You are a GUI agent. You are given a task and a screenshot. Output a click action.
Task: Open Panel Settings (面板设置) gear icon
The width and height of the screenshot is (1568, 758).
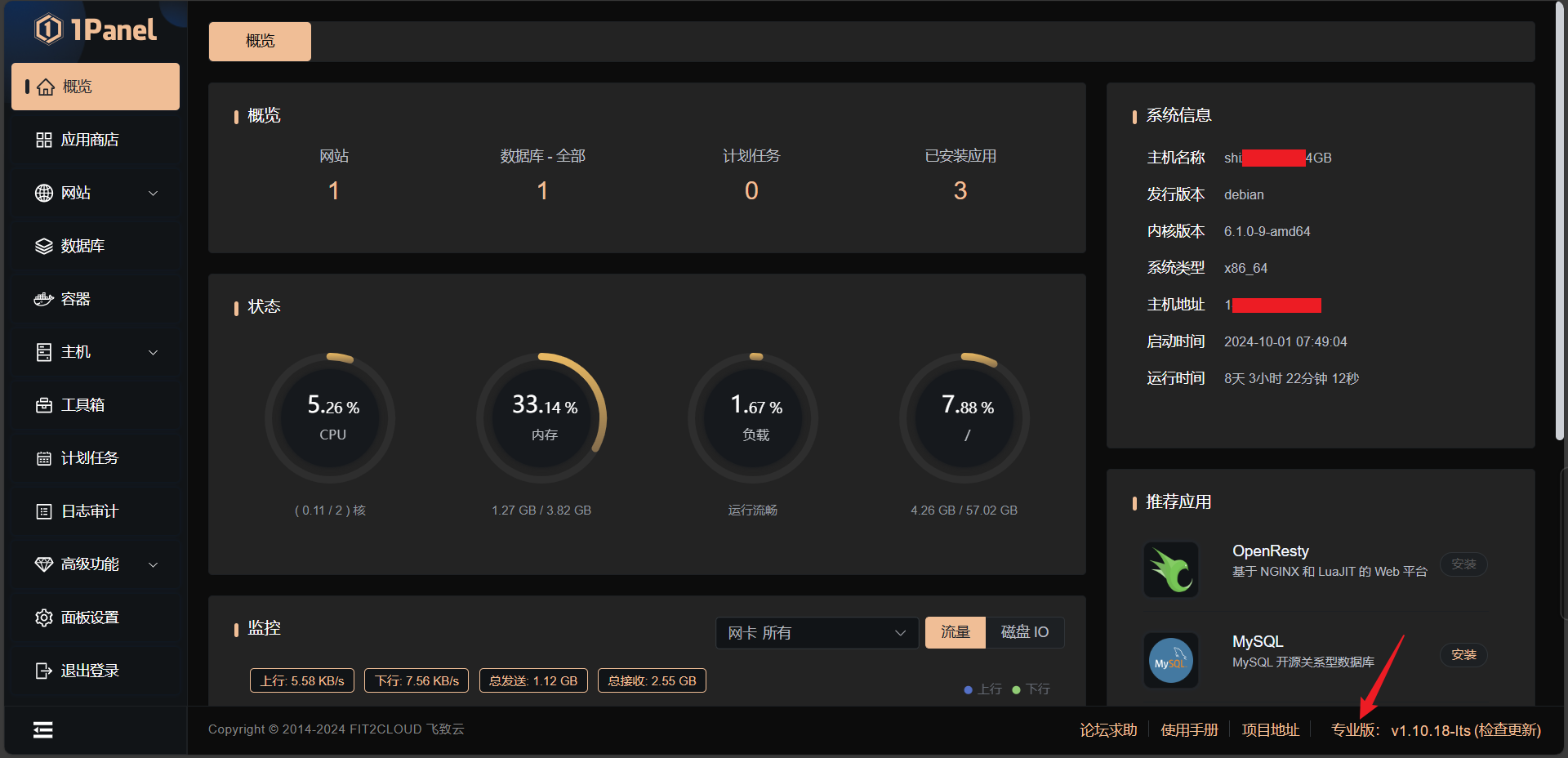tap(44, 618)
